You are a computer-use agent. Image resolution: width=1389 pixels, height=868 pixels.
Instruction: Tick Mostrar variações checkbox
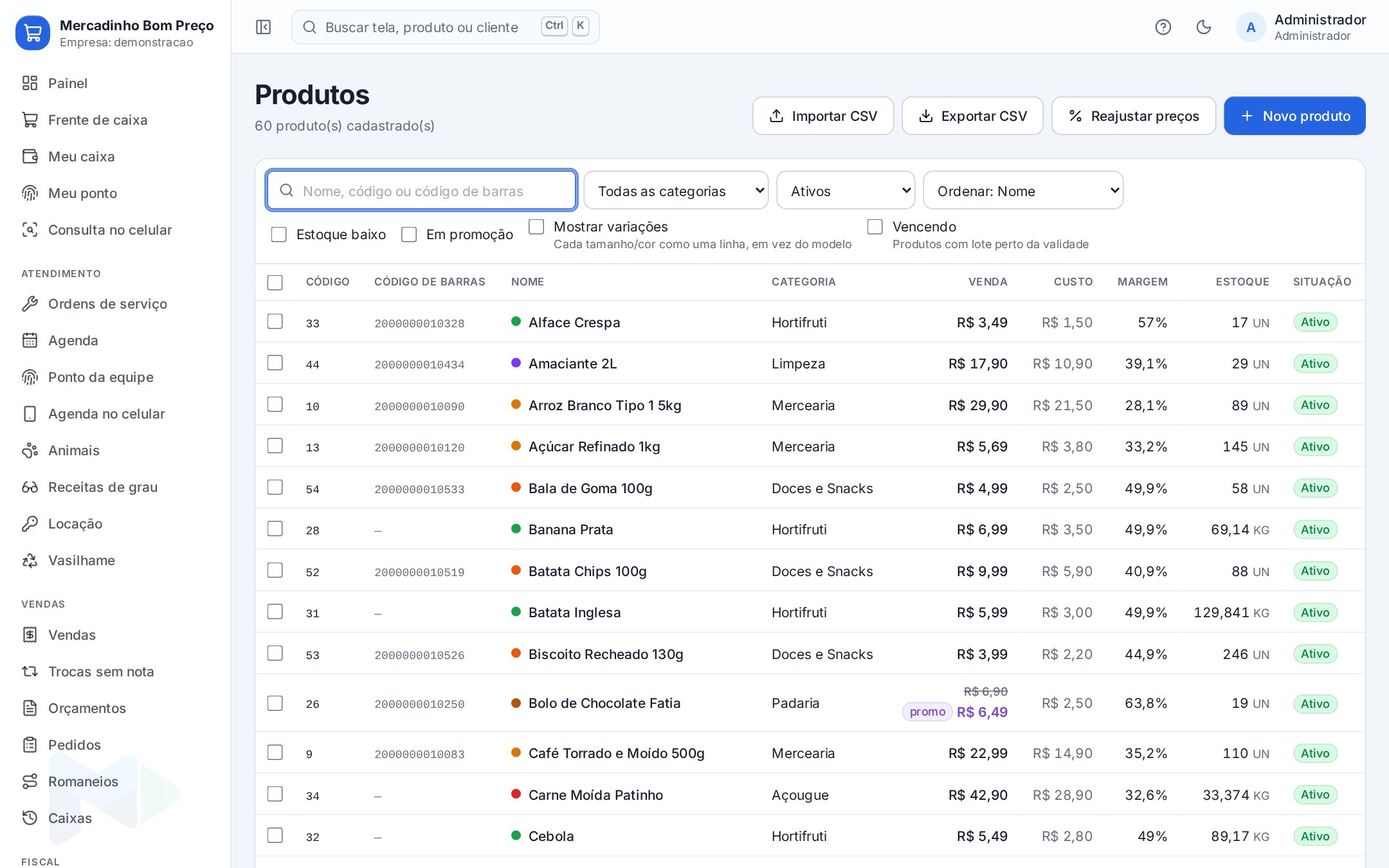(x=536, y=226)
